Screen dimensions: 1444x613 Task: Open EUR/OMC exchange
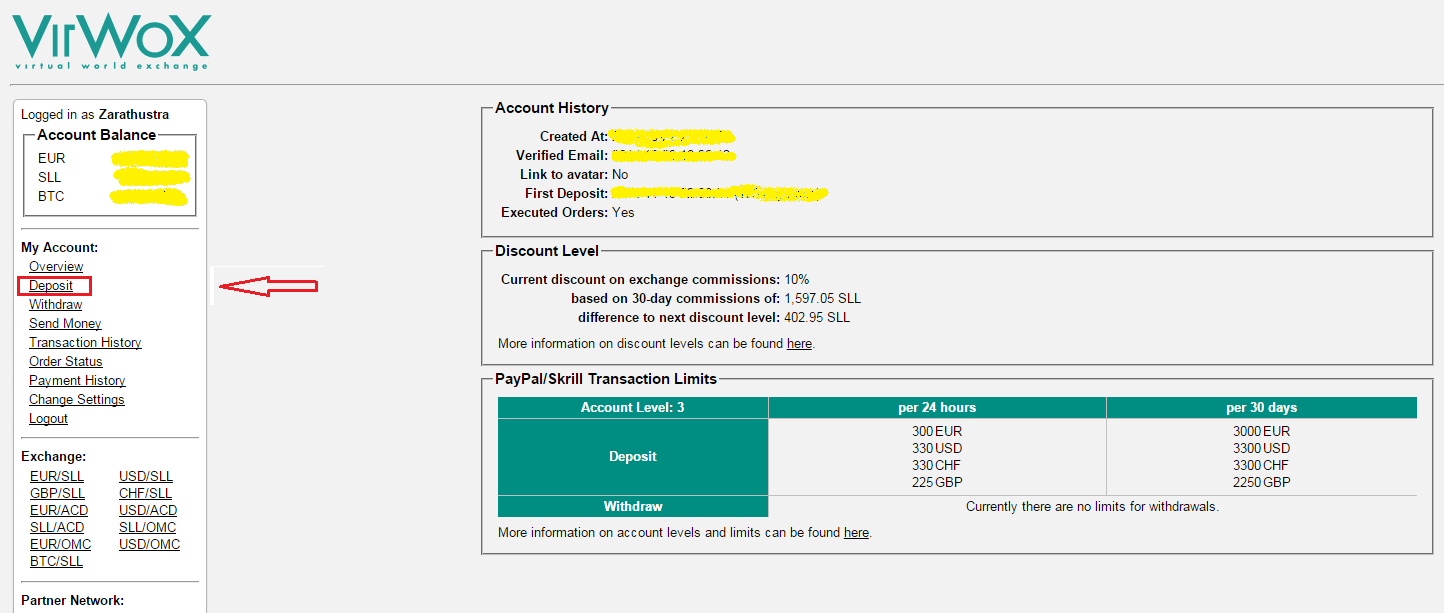pos(60,544)
